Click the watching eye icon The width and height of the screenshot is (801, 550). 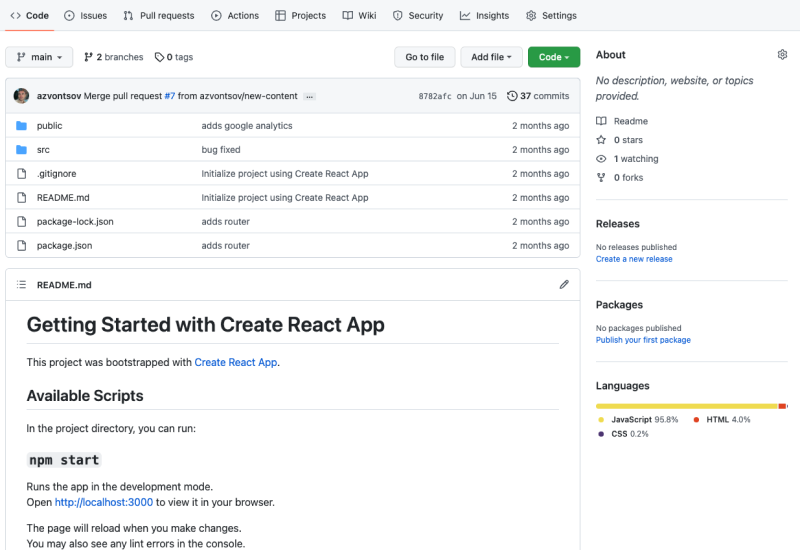click(x=601, y=159)
